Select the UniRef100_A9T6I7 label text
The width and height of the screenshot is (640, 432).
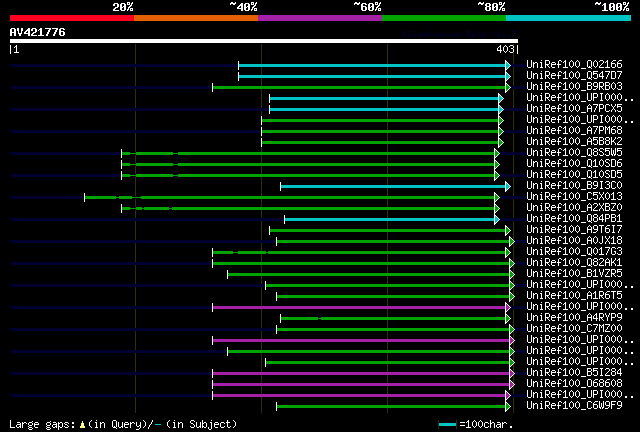574,229
